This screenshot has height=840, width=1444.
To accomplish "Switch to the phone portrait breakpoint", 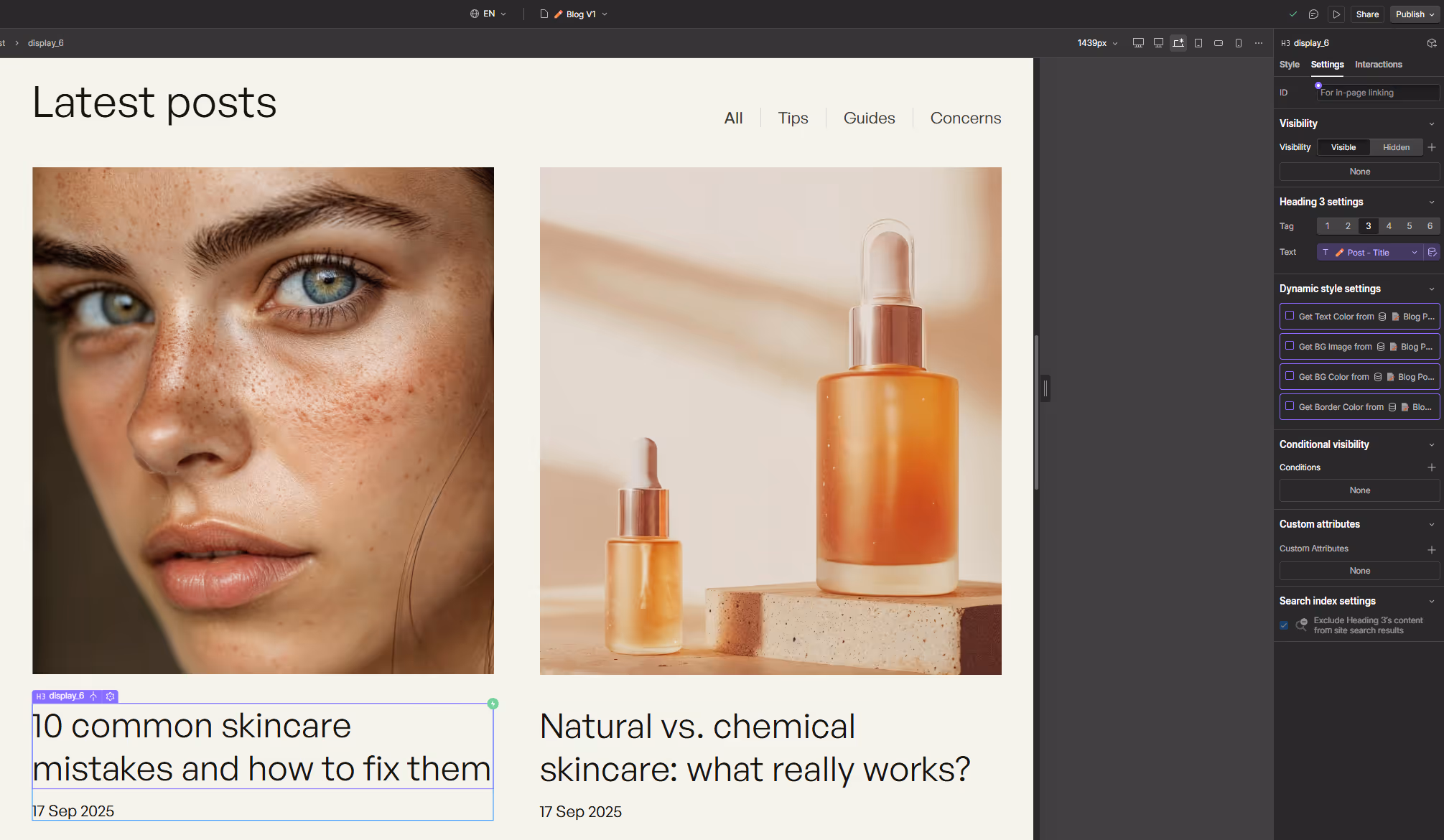I will point(1239,43).
